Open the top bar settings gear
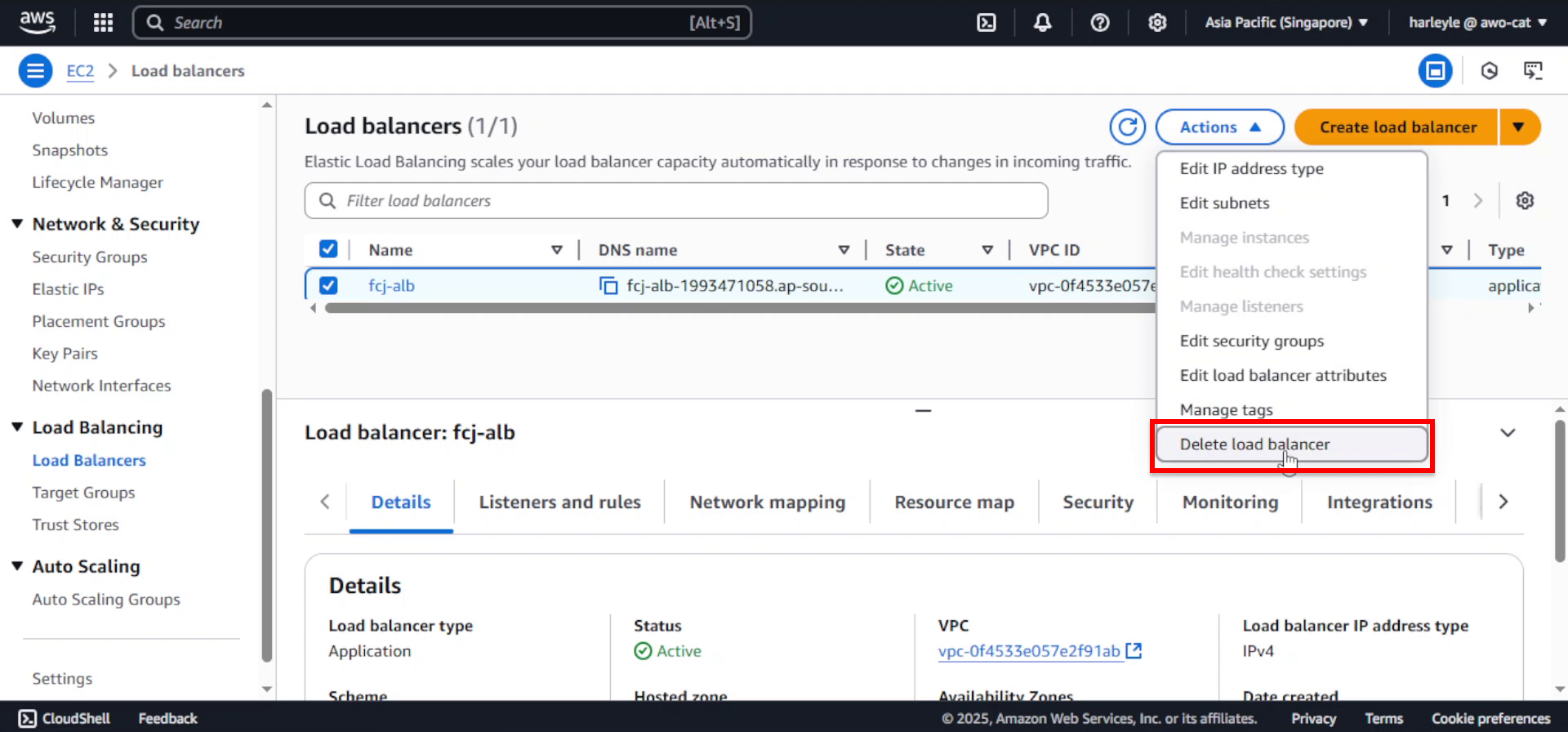 coord(1157,22)
